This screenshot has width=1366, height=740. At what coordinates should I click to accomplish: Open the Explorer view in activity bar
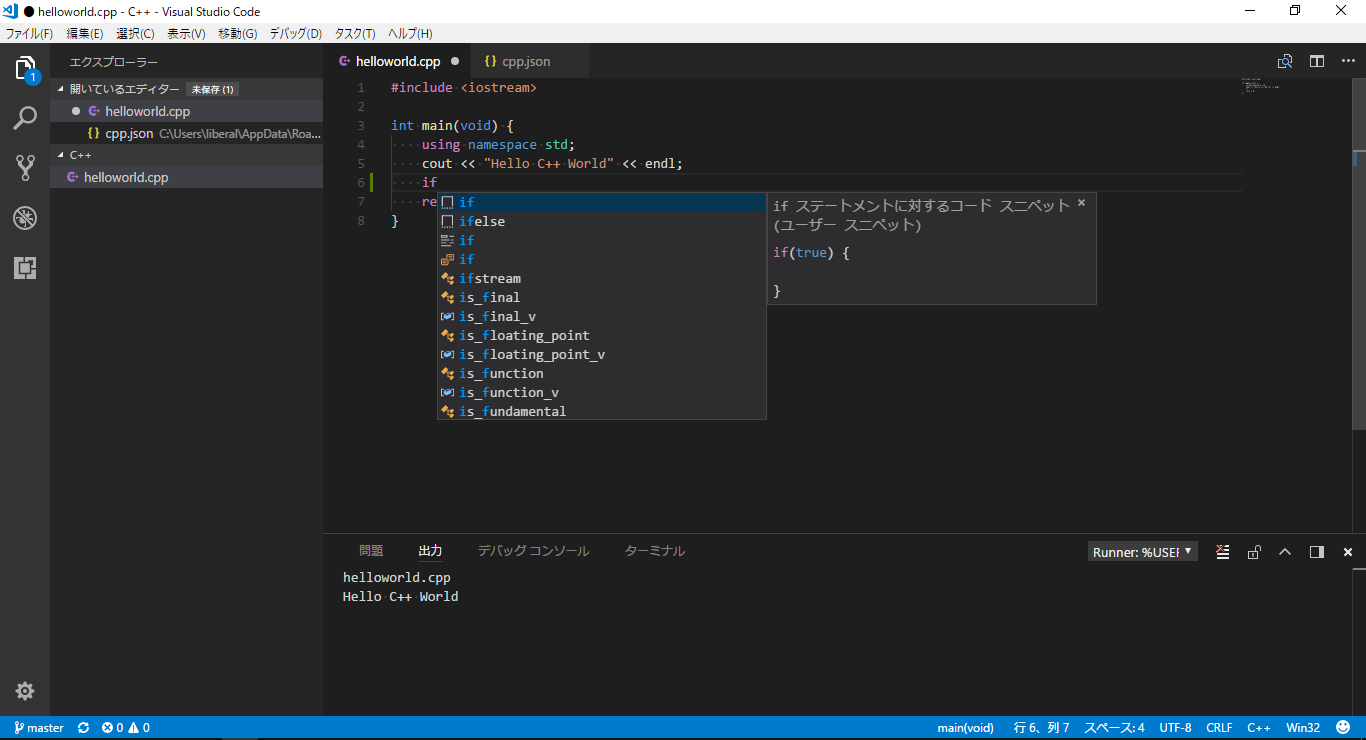[25, 69]
